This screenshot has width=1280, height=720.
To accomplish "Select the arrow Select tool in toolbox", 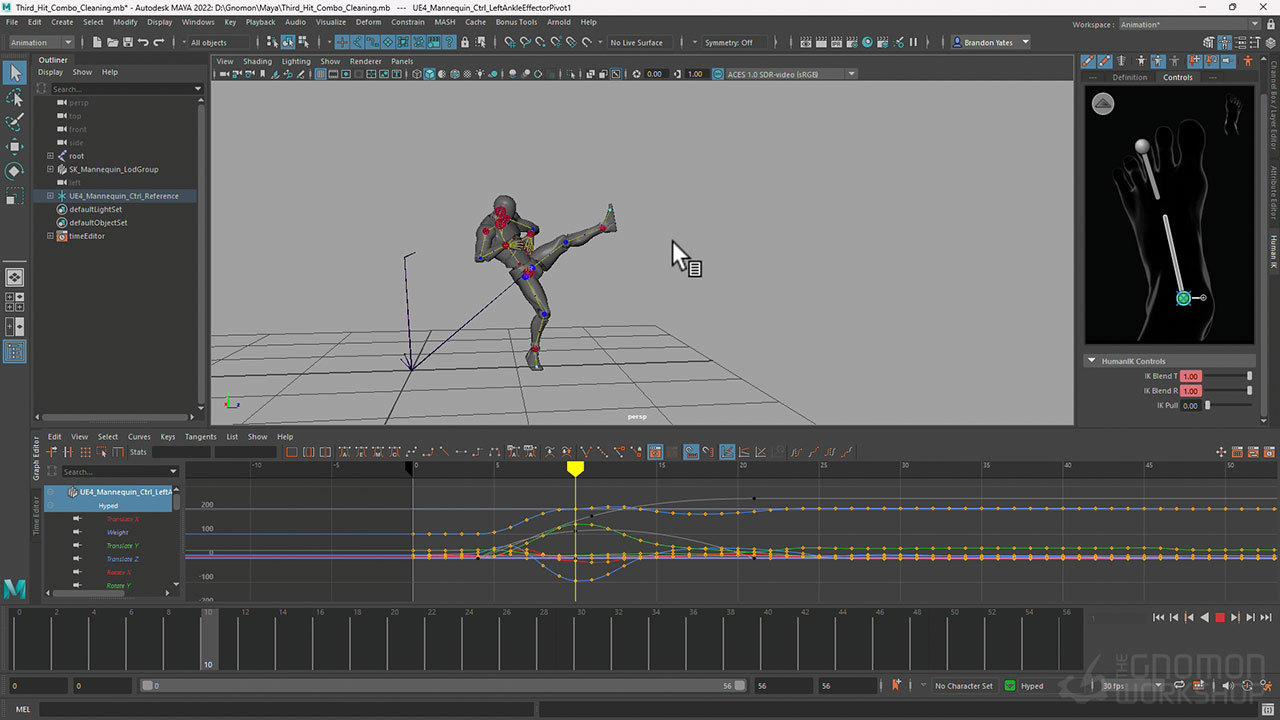I will tap(15, 72).
